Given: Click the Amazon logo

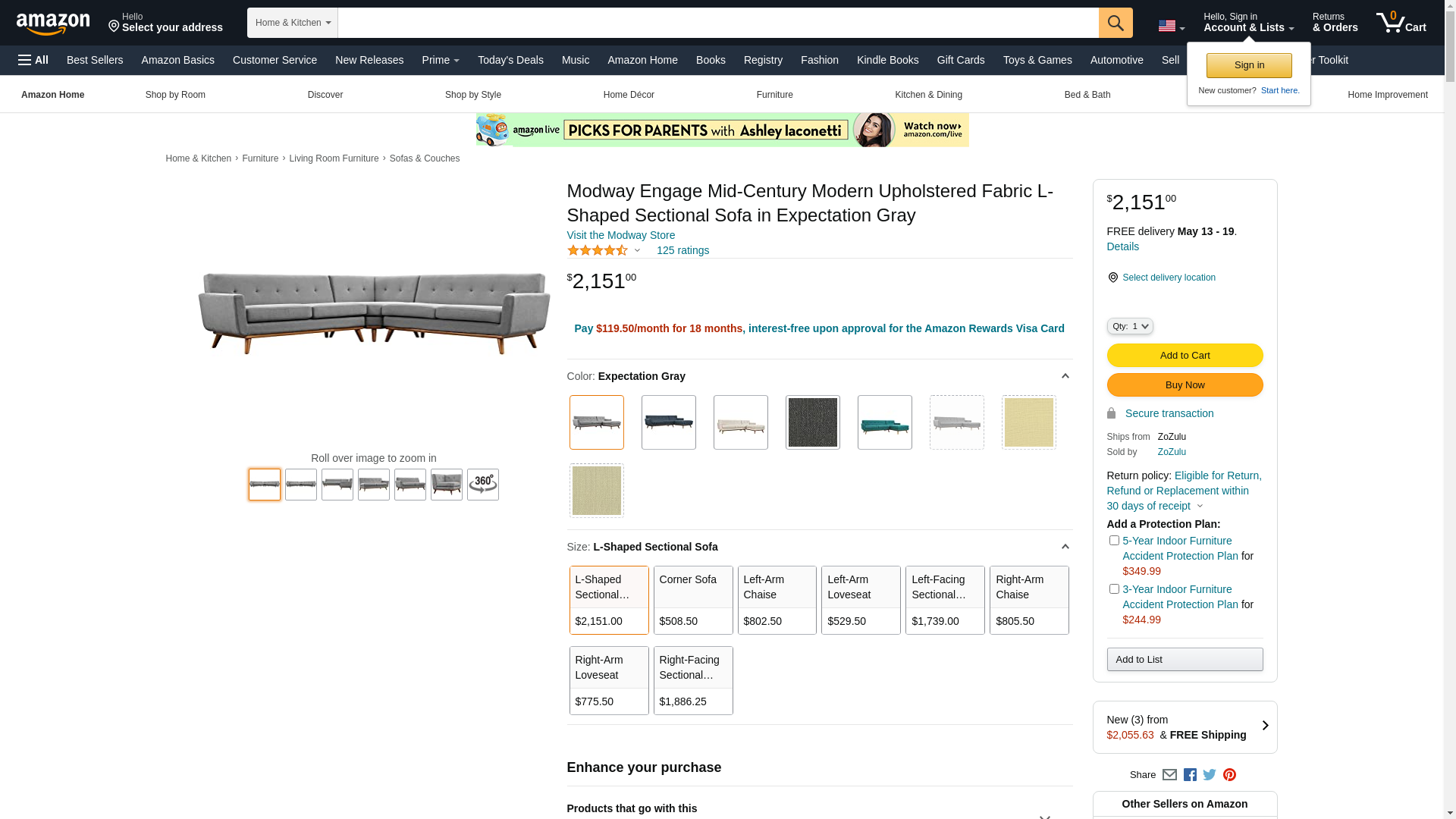Looking at the screenshot, I should click(53, 24).
